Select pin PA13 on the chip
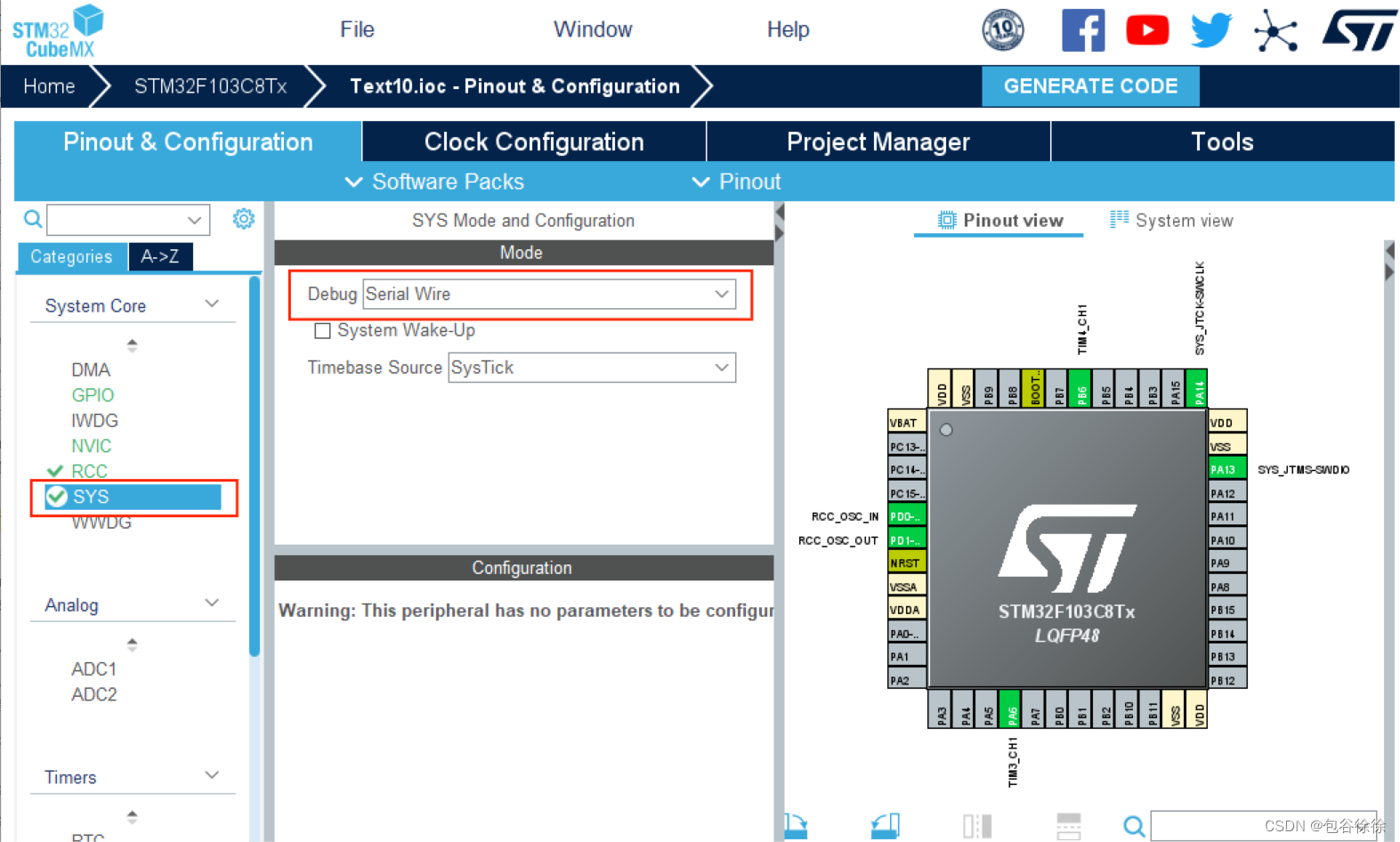Viewport: 1400px width, 842px height. [x=1227, y=470]
